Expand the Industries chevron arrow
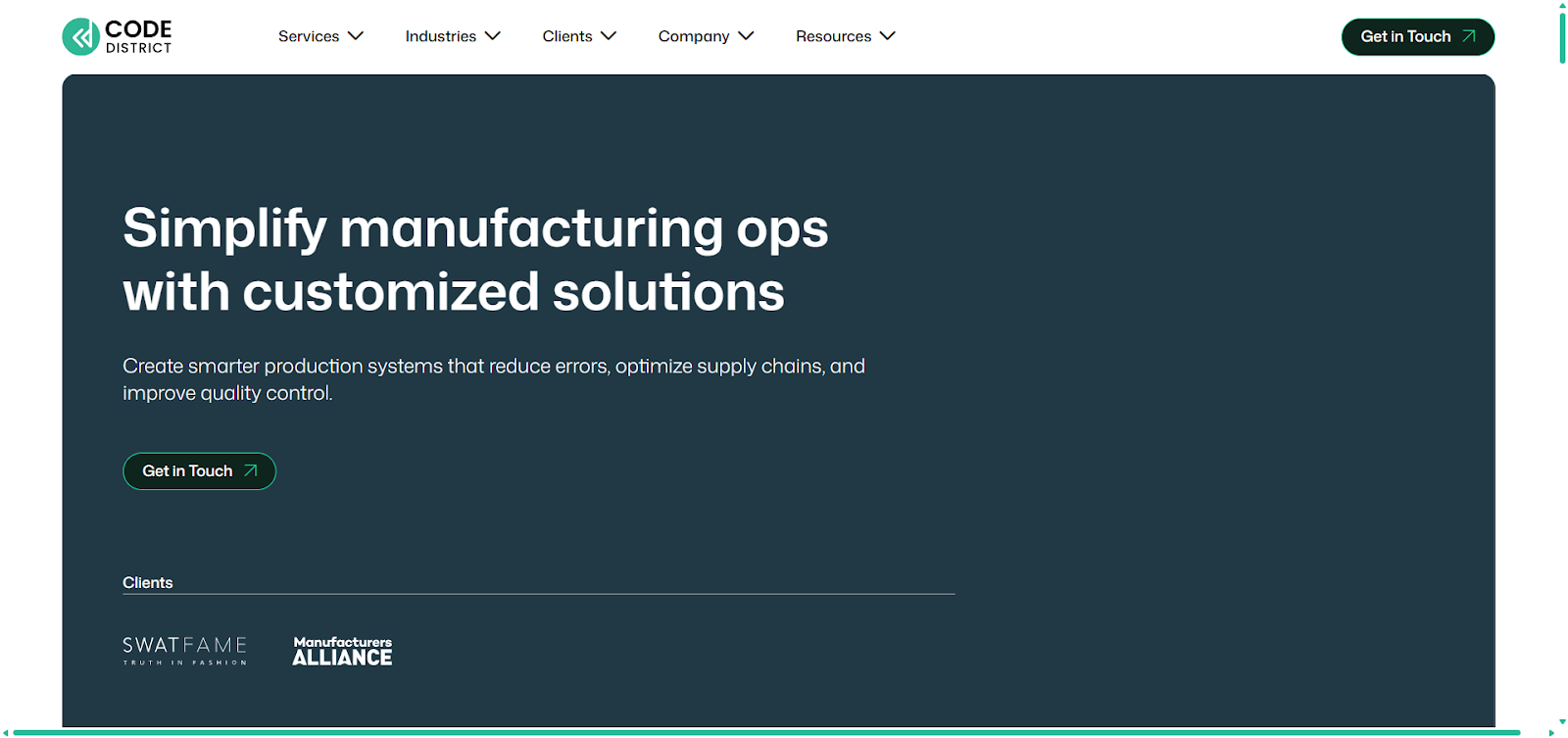 (x=493, y=36)
